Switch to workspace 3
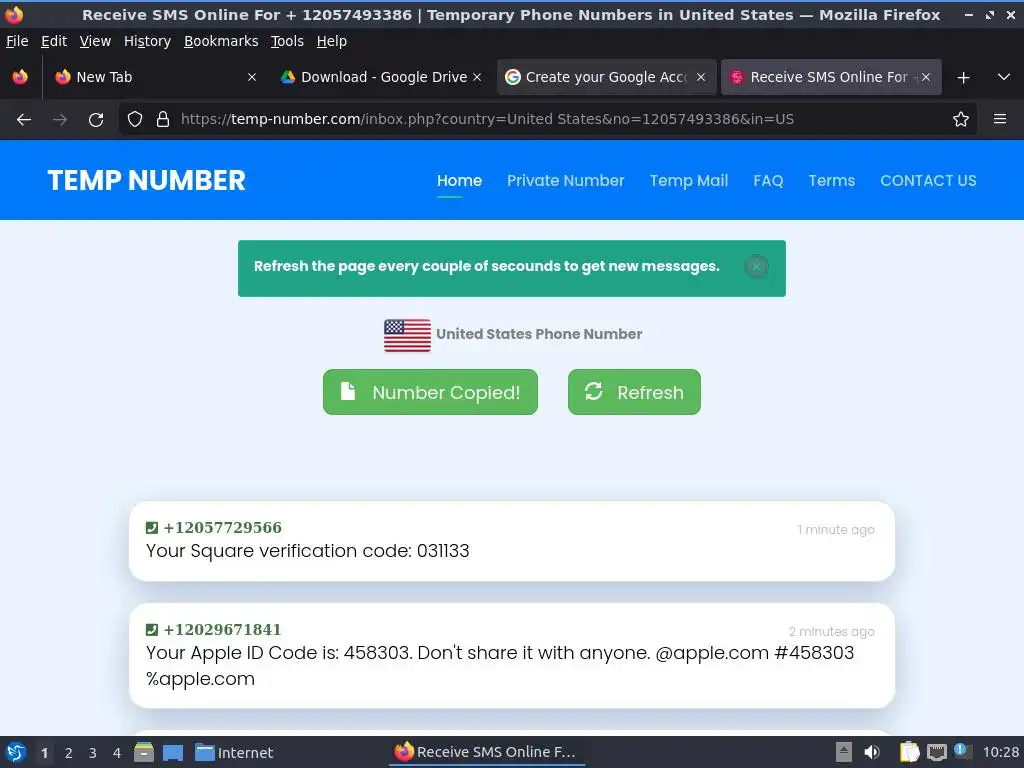Screen dimensions: 1024x768 93,753
